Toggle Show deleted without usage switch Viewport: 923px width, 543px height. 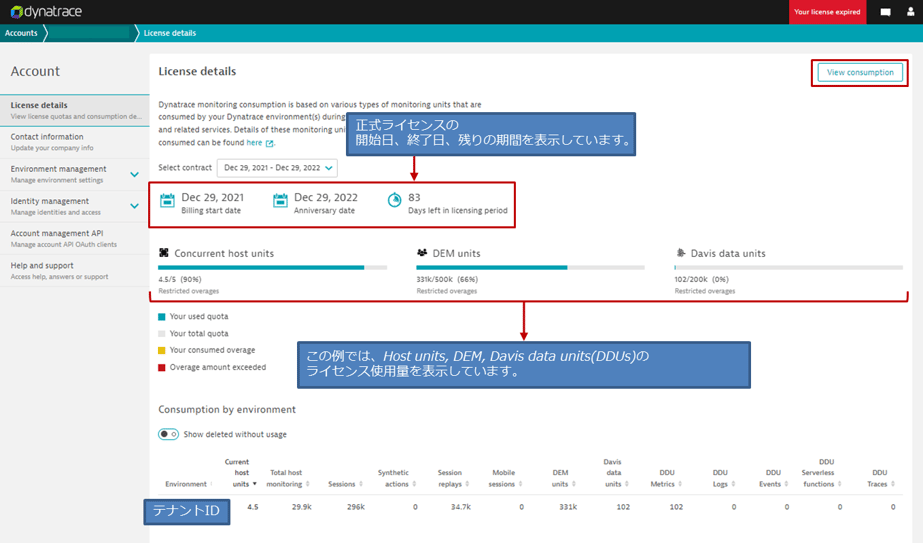[168, 434]
